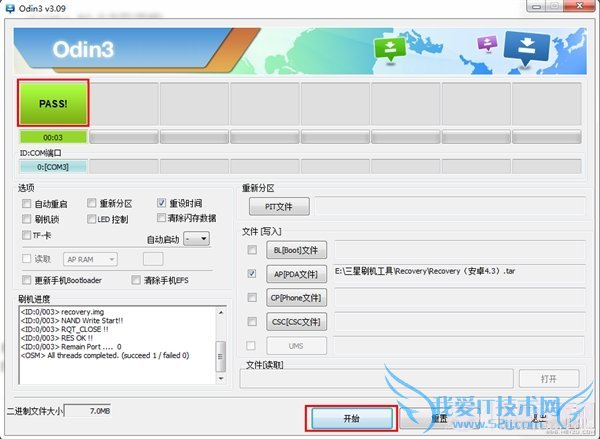Click the PIT file path field

450,207
